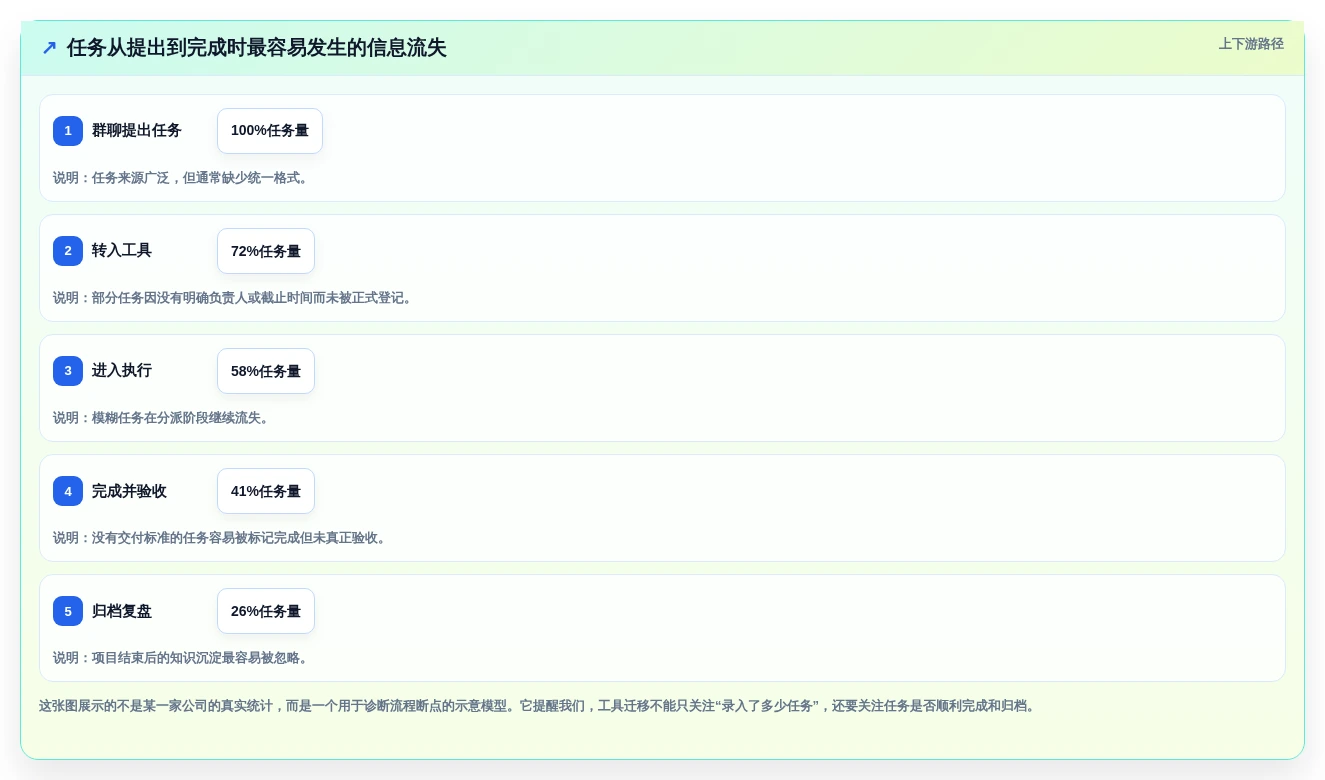The height and width of the screenshot is (780, 1325).
Task: Click the 58%任务量 pill
Action: click(x=266, y=371)
